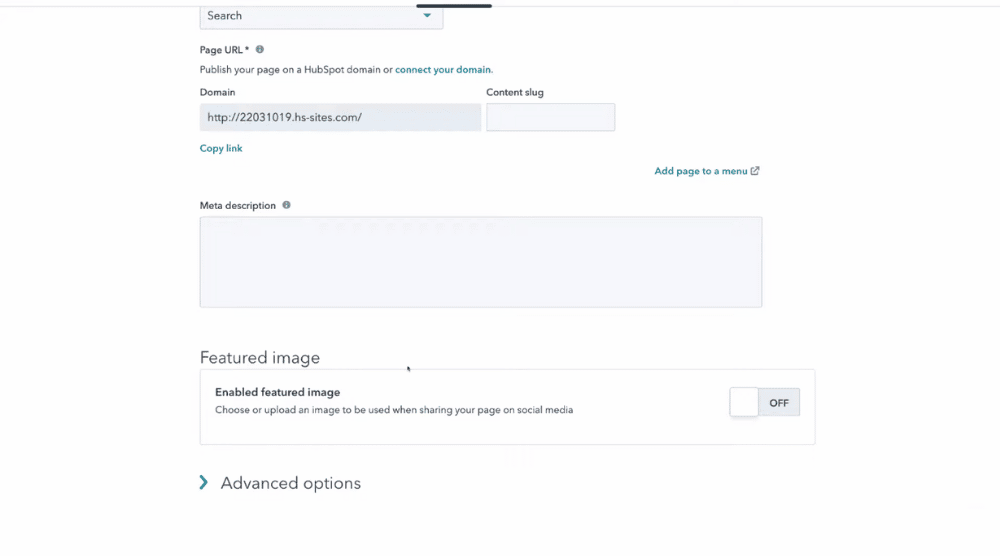Click the Advanced options chevron arrow
This screenshot has width=1000, height=556.
[x=203, y=483]
